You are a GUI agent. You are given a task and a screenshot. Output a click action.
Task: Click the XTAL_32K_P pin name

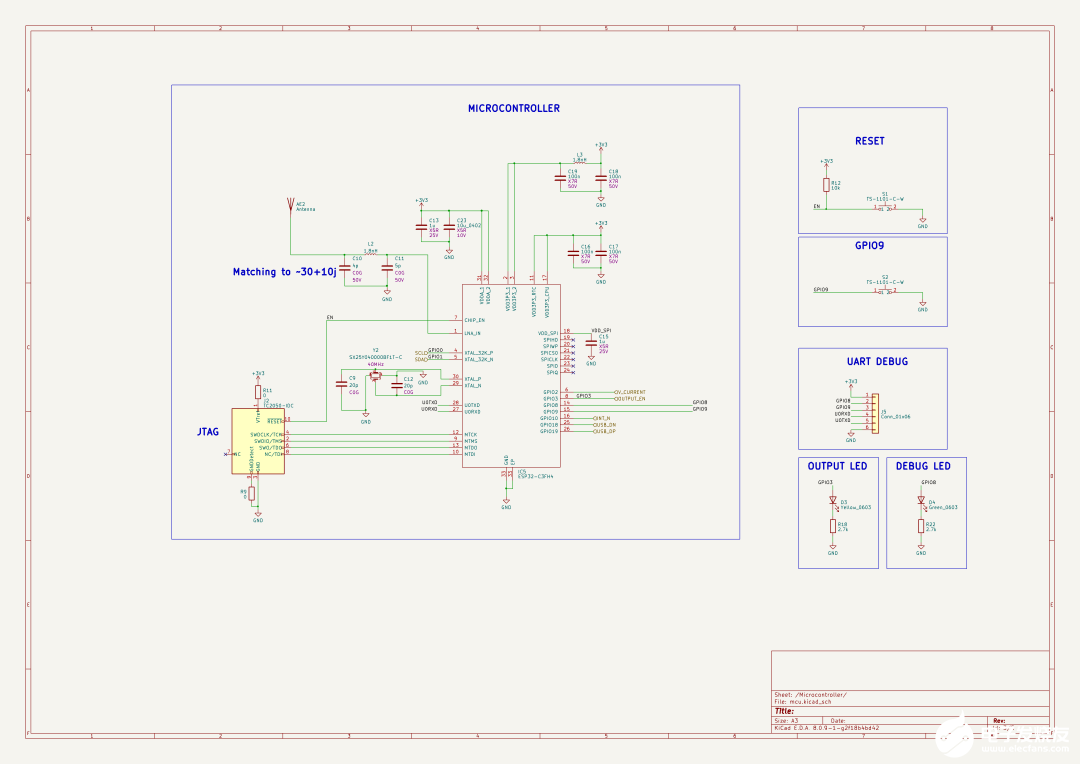pos(479,353)
